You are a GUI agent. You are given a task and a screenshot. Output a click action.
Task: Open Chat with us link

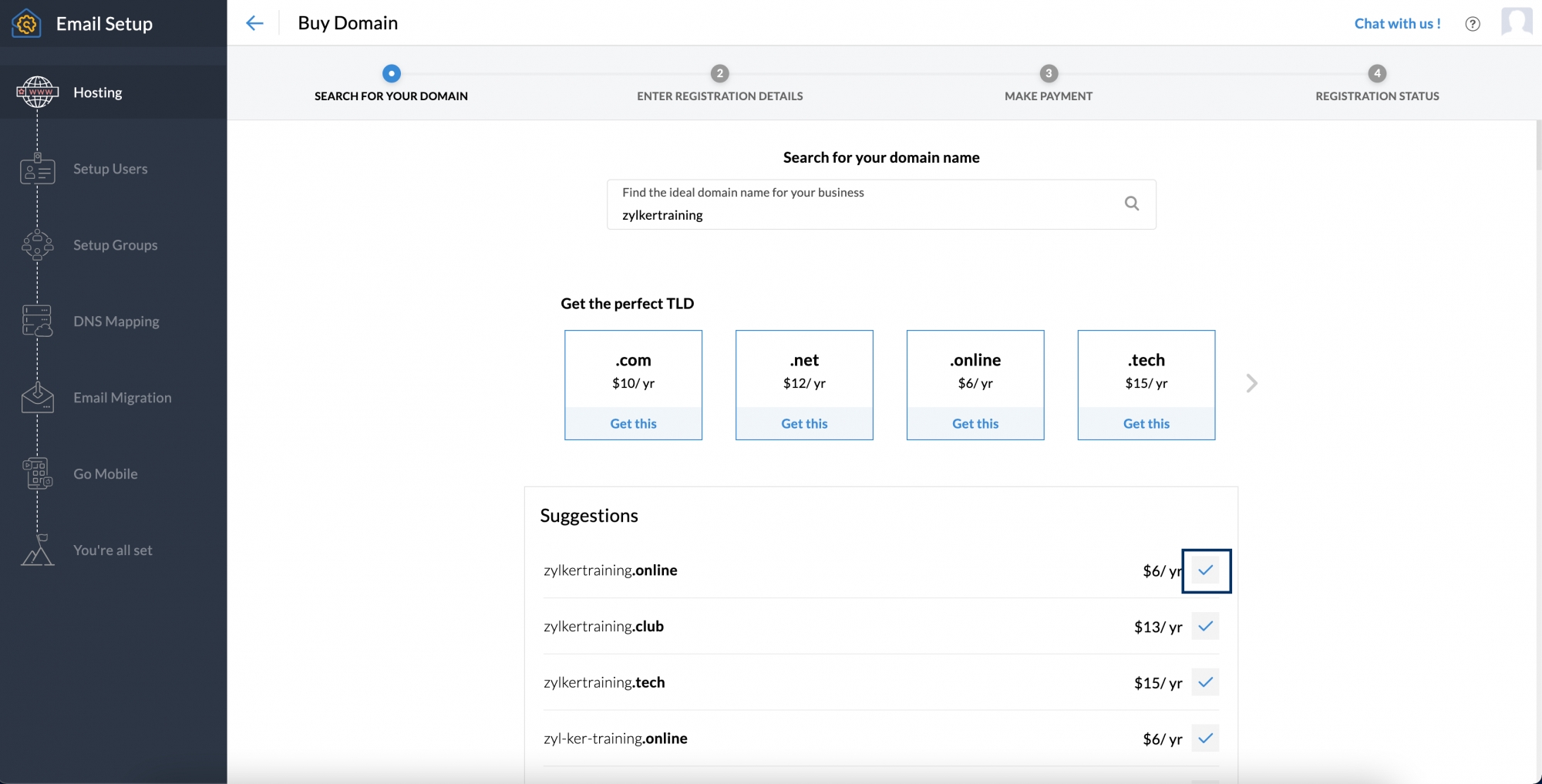(x=1397, y=23)
